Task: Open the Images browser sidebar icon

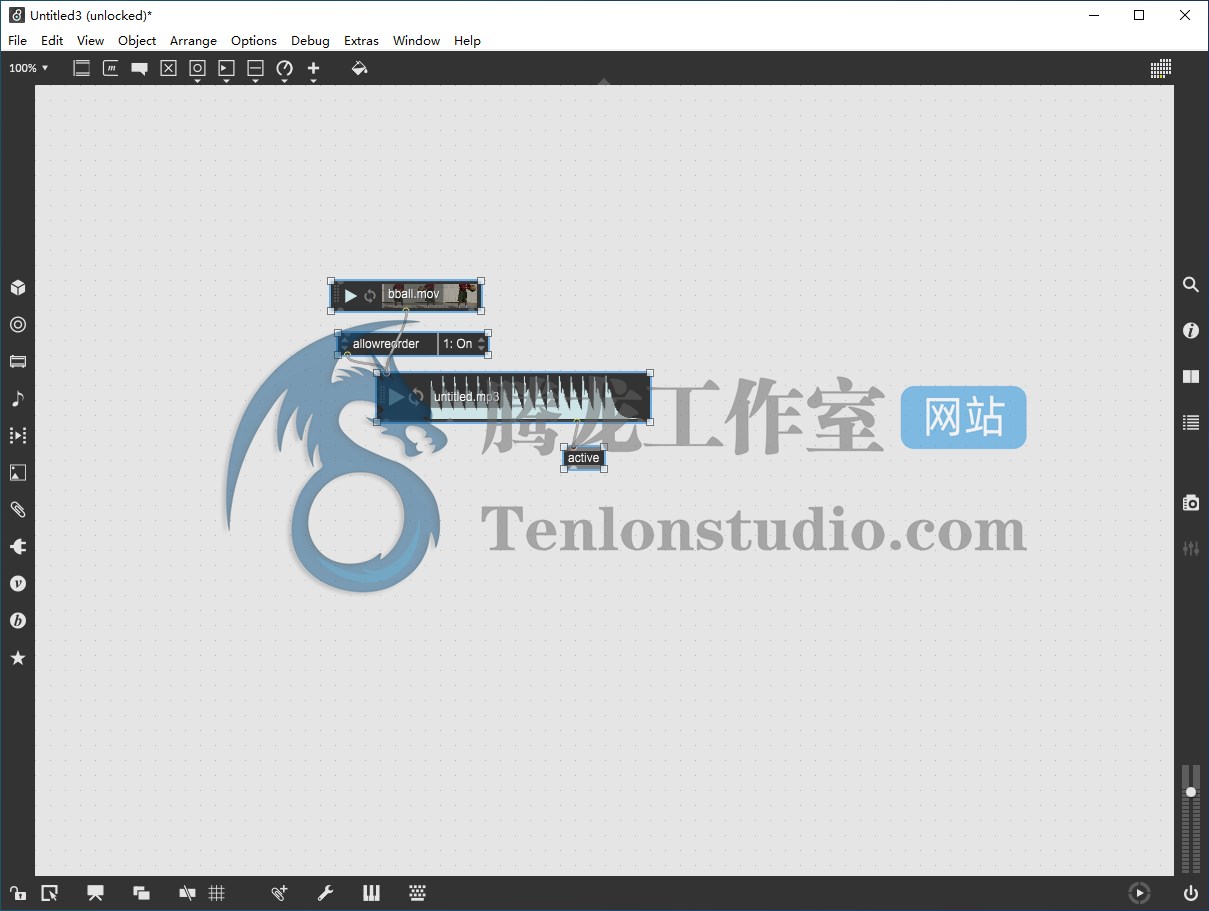Action: click(x=17, y=473)
